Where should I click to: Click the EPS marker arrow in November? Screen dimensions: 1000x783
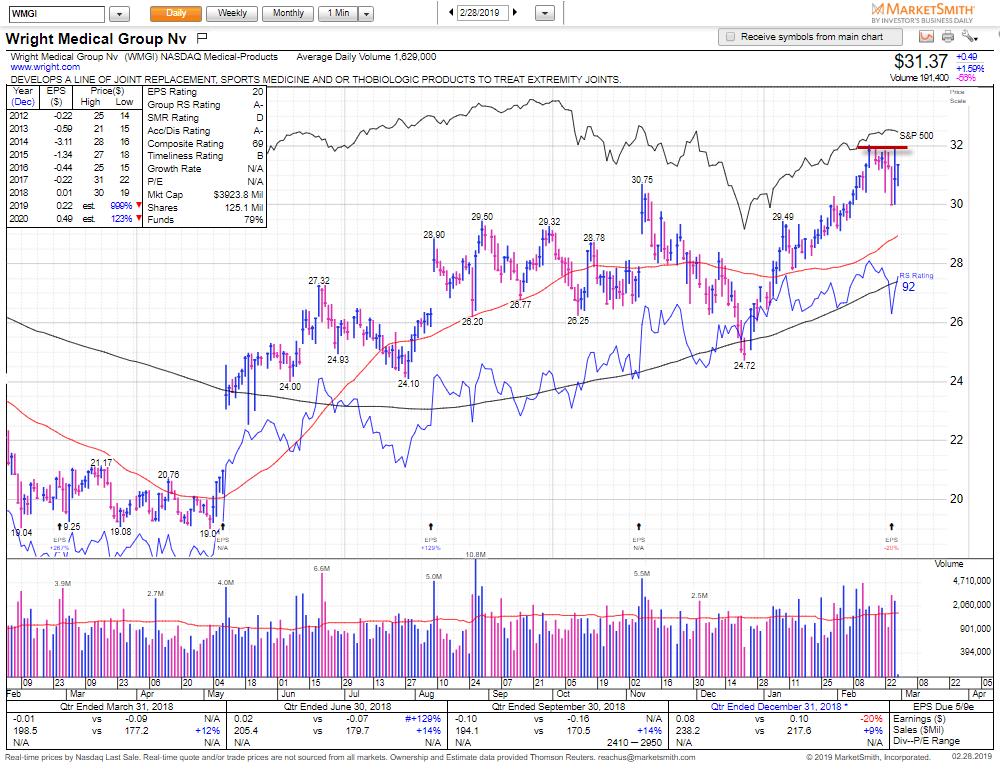(638, 527)
